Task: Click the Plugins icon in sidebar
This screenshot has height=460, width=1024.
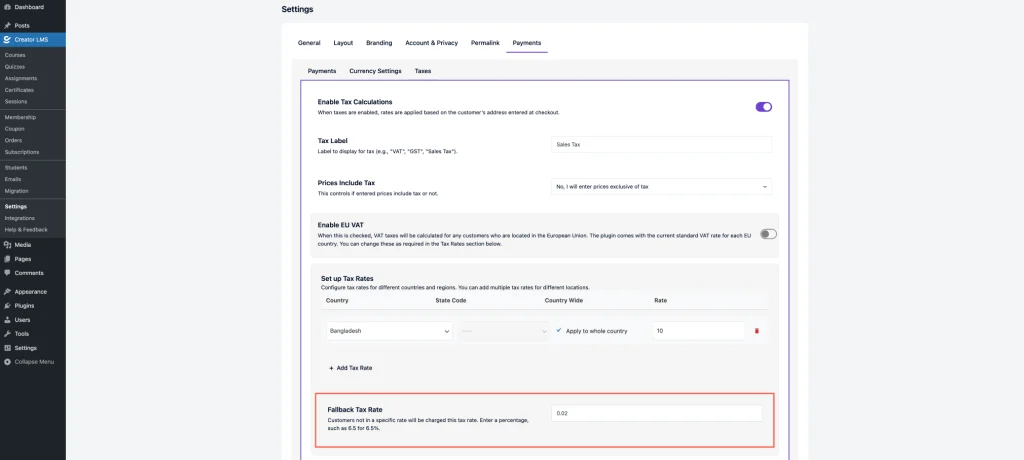Action: pyautogui.click(x=8, y=306)
